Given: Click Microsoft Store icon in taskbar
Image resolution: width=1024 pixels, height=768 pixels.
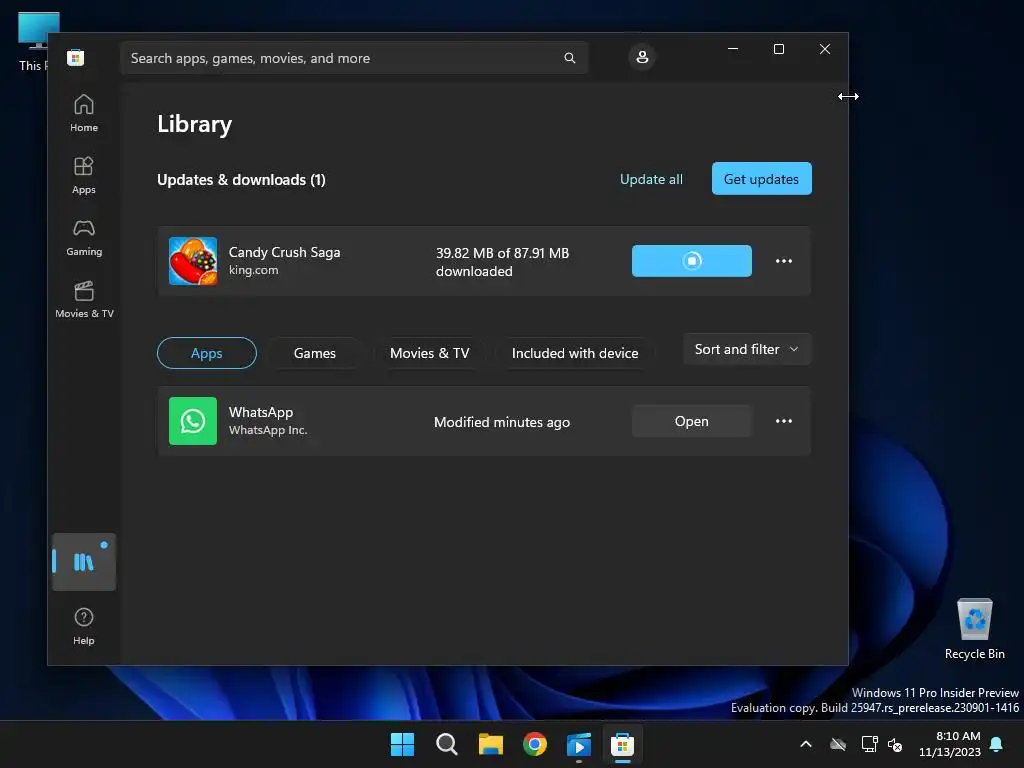Looking at the screenshot, I should coord(622,744).
